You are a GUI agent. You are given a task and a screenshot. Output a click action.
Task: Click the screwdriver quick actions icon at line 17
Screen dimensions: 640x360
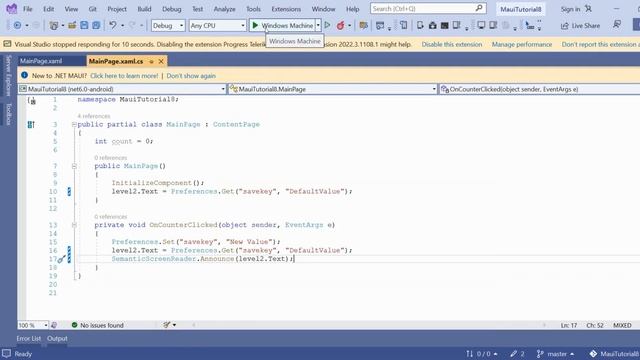point(61,259)
